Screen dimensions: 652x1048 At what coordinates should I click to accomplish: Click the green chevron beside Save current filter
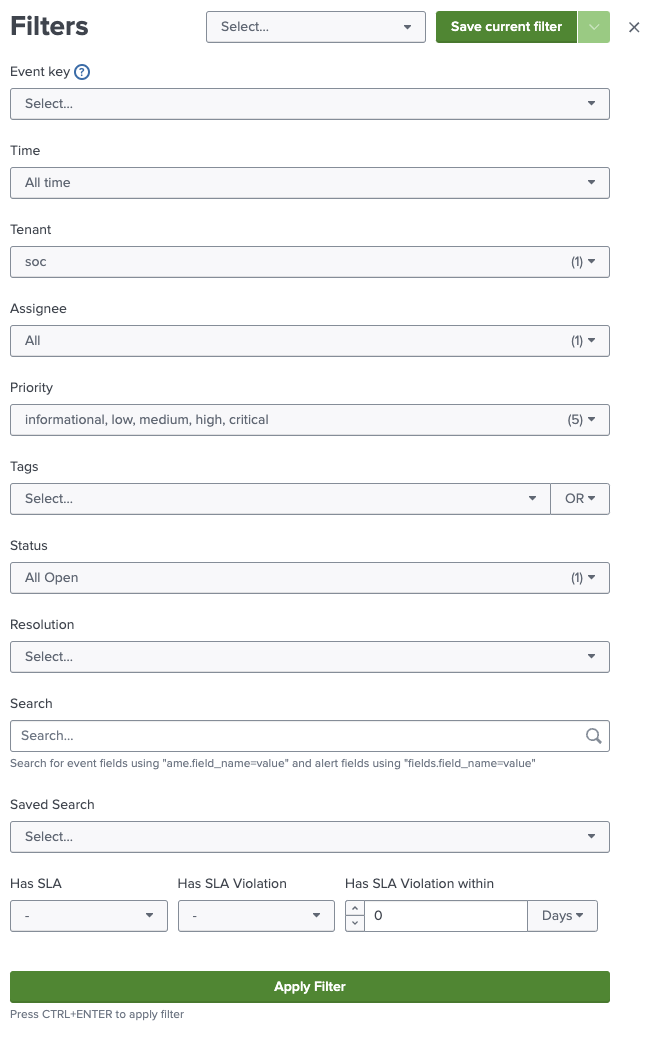coord(593,27)
